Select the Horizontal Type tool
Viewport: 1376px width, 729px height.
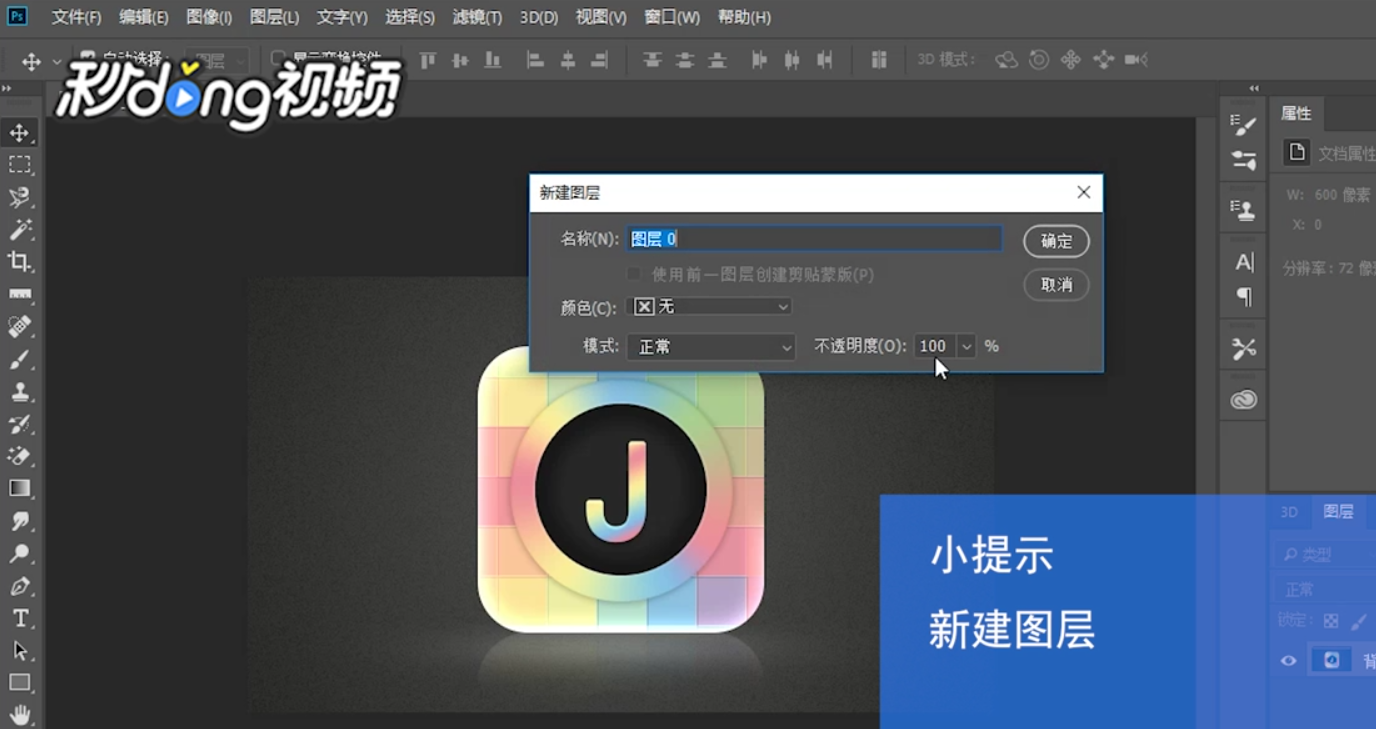click(20, 618)
